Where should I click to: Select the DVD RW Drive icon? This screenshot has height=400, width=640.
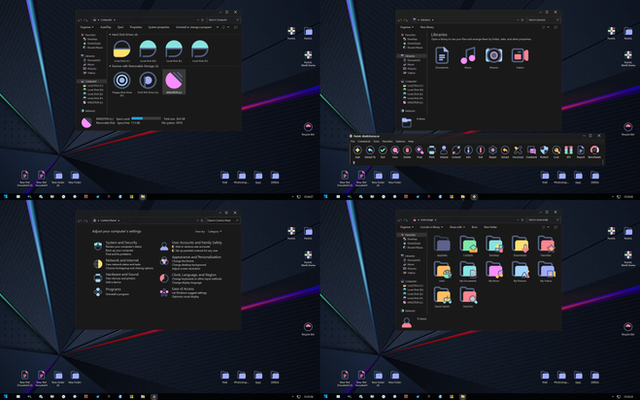[148, 80]
